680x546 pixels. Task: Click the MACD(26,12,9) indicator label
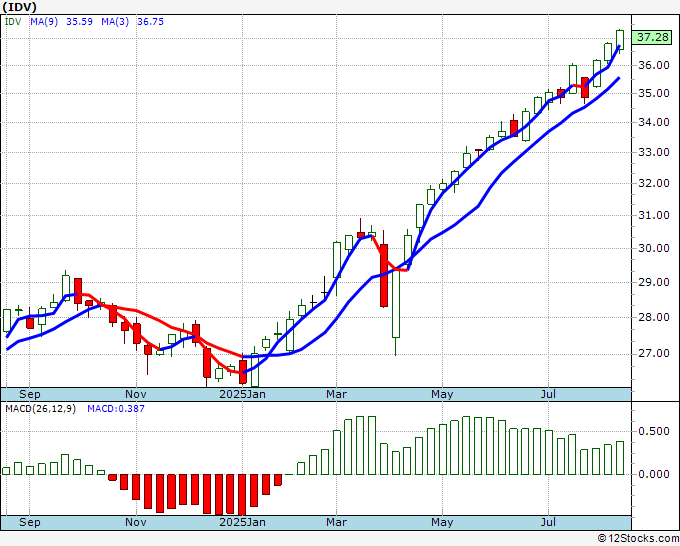coord(40,409)
